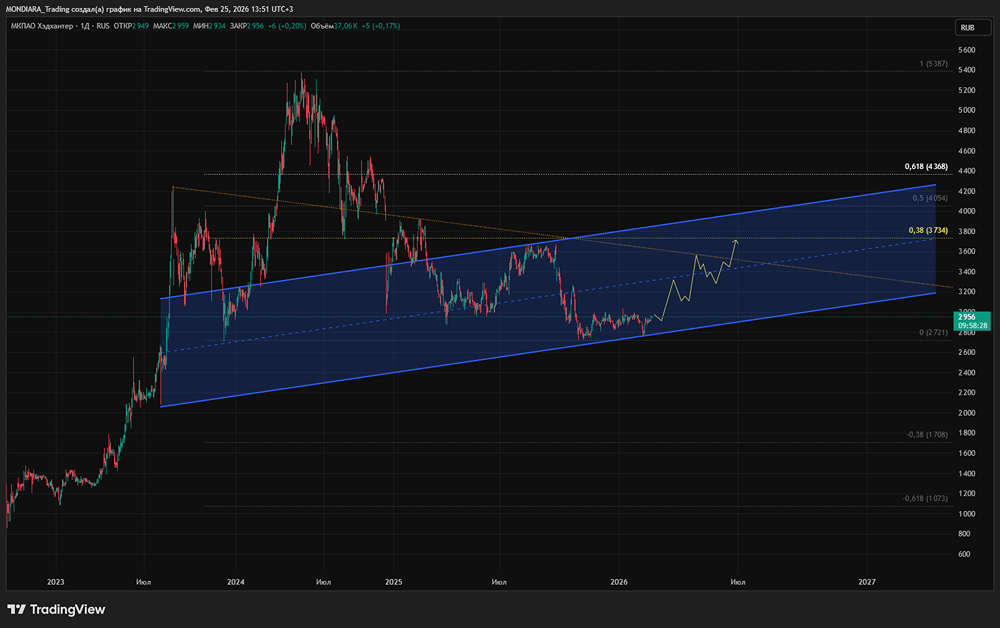Select the Fibonacci label -0,38 (1 708)
The height and width of the screenshot is (628, 1000).
point(927,434)
